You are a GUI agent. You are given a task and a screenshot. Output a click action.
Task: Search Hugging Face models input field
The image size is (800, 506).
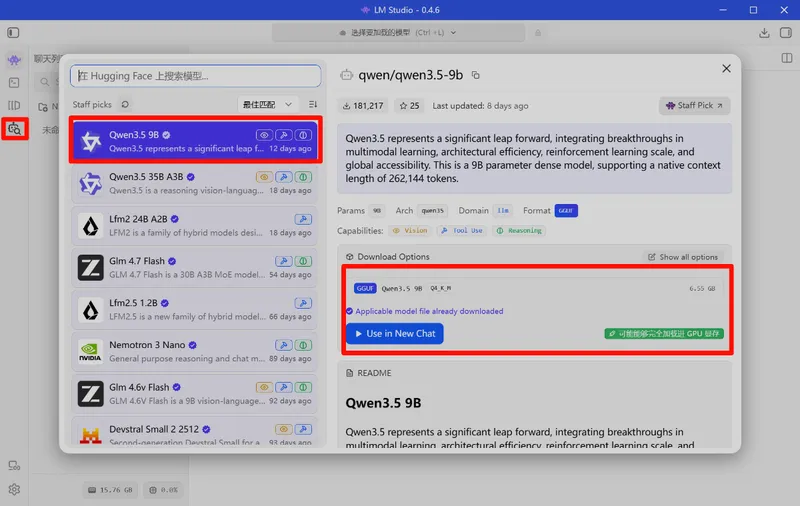click(x=195, y=76)
